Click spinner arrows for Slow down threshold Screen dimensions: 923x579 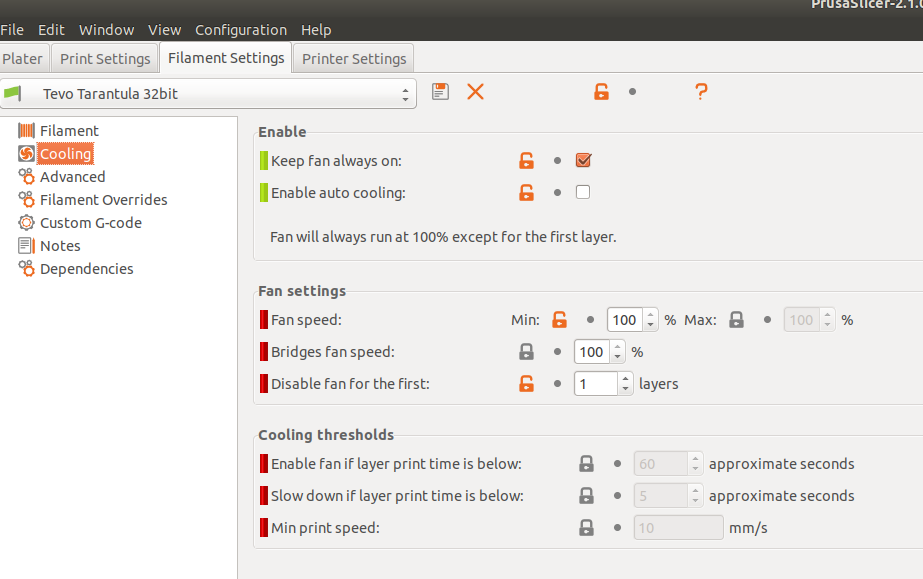point(695,495)
